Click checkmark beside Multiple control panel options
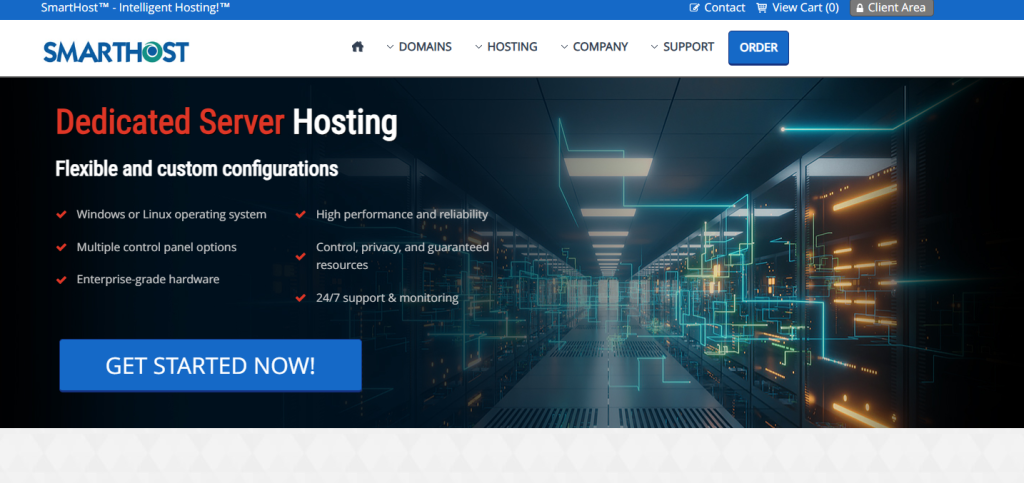Viewport: 1024px width, 483px height. coord(62,247)
